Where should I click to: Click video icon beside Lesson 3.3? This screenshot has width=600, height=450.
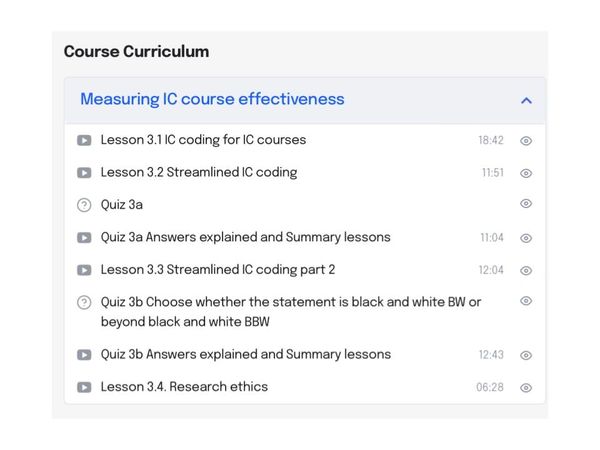[84, 270]
